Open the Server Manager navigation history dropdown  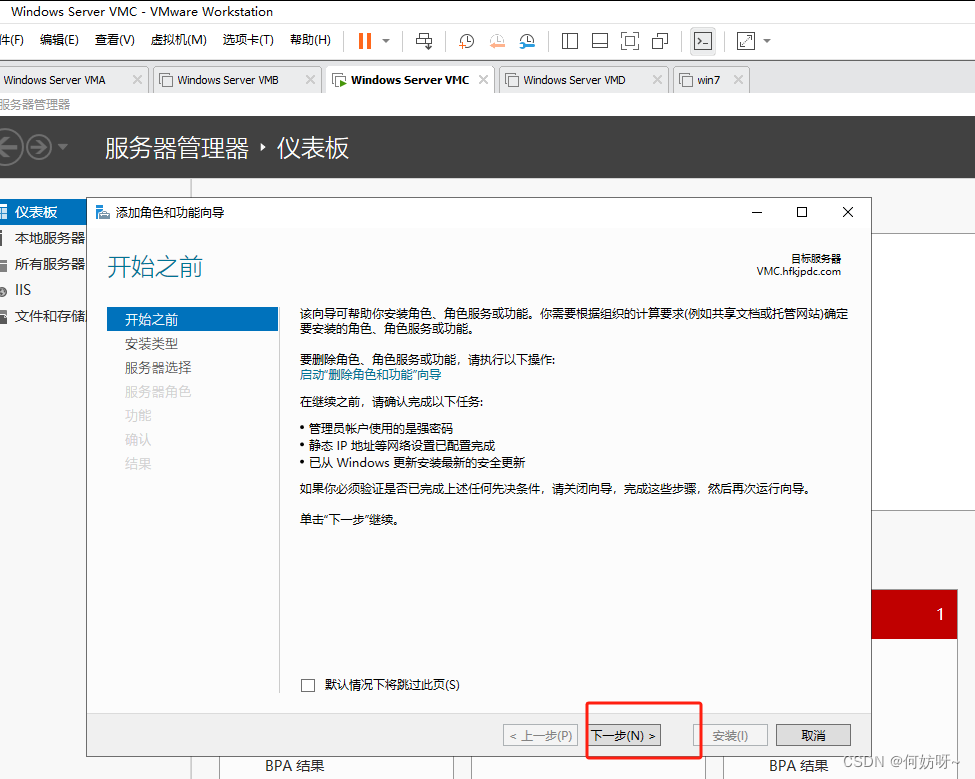coord(63,148)
